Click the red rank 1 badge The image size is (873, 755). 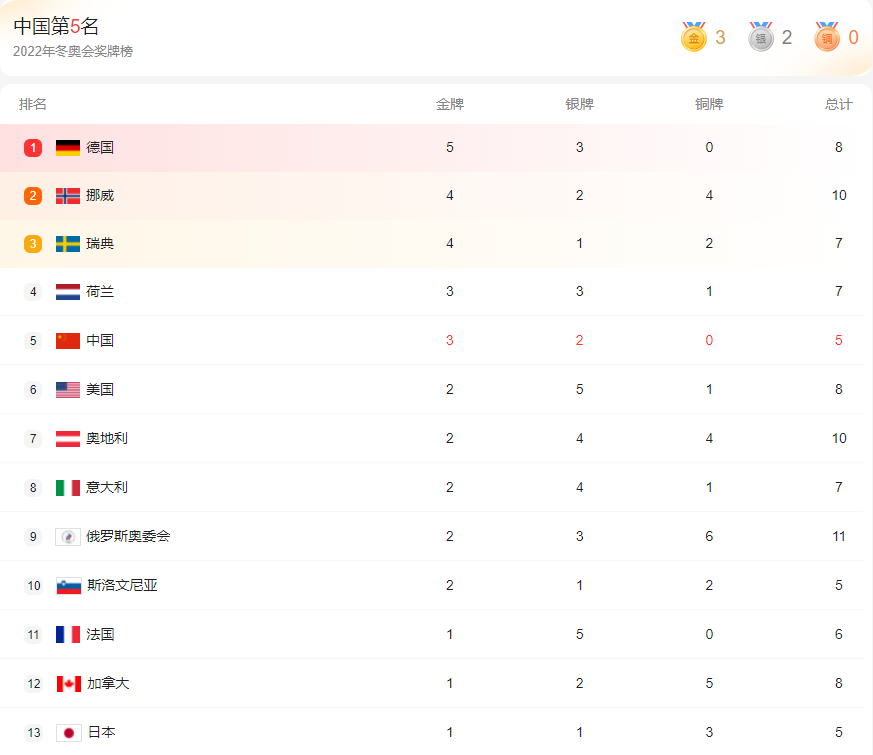(x=33, y=148)
